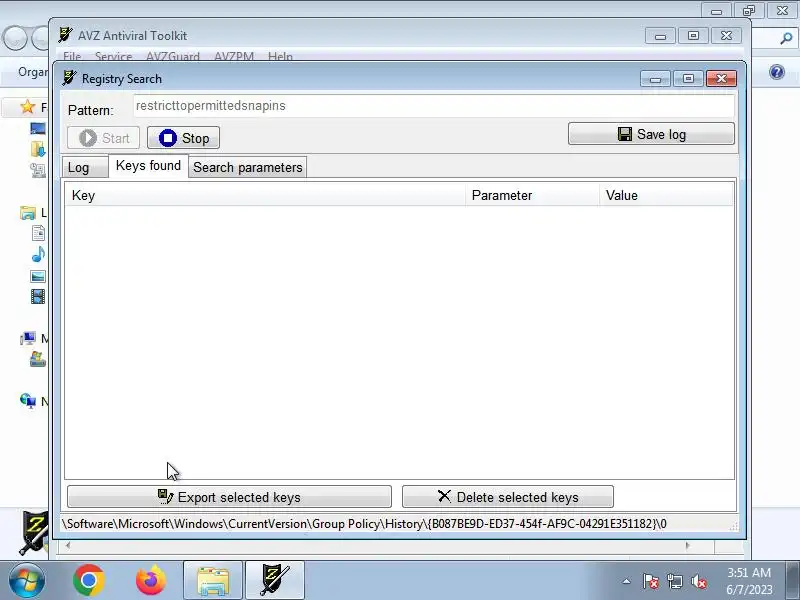Open the Search parameters tab
800x600 pixels.
248,167
